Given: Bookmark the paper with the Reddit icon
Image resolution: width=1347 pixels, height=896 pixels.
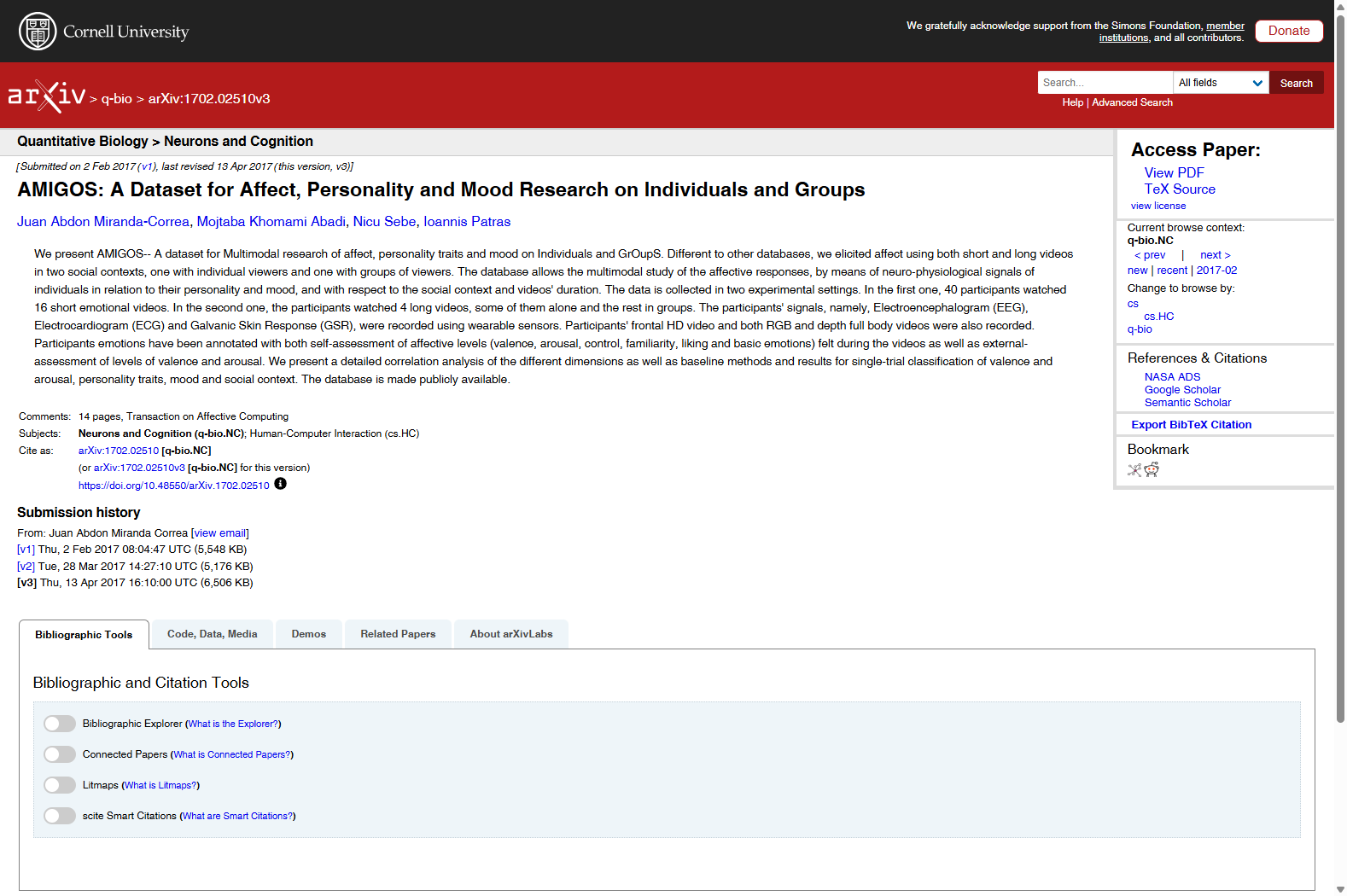Looking at the screenshot, I should [x=1152, y=469].
